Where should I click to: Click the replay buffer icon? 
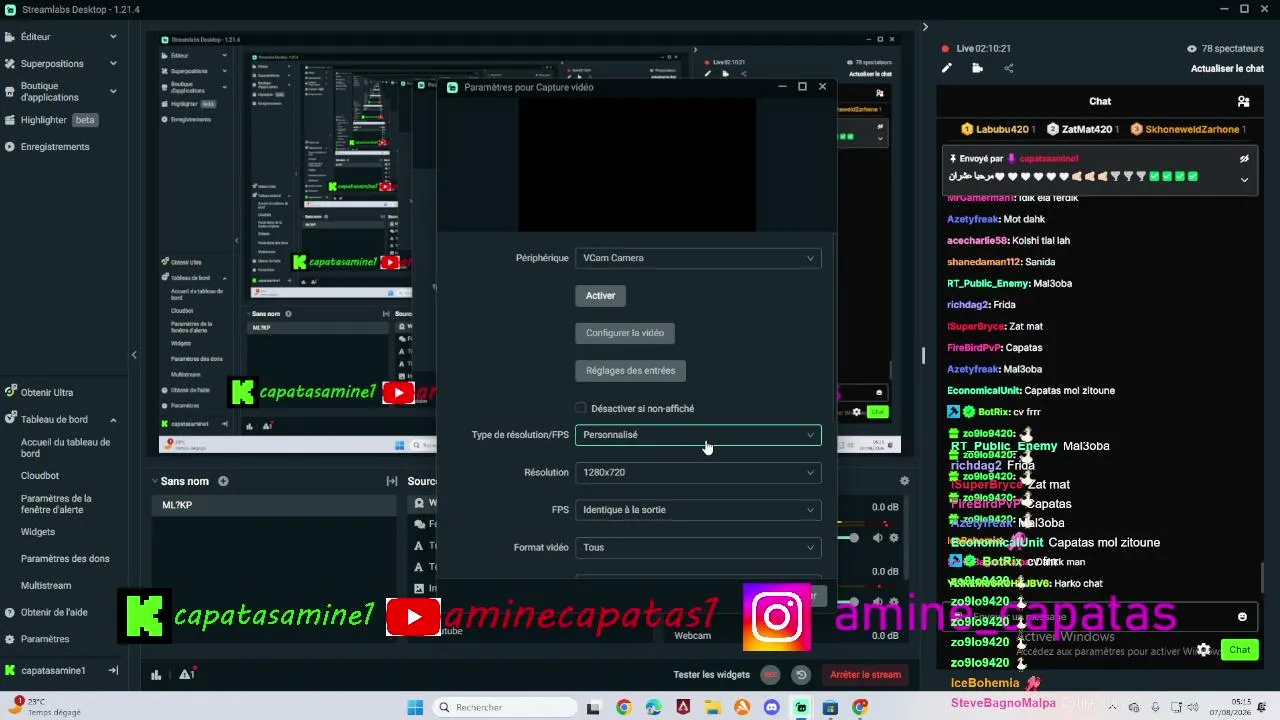click(801, 674)
